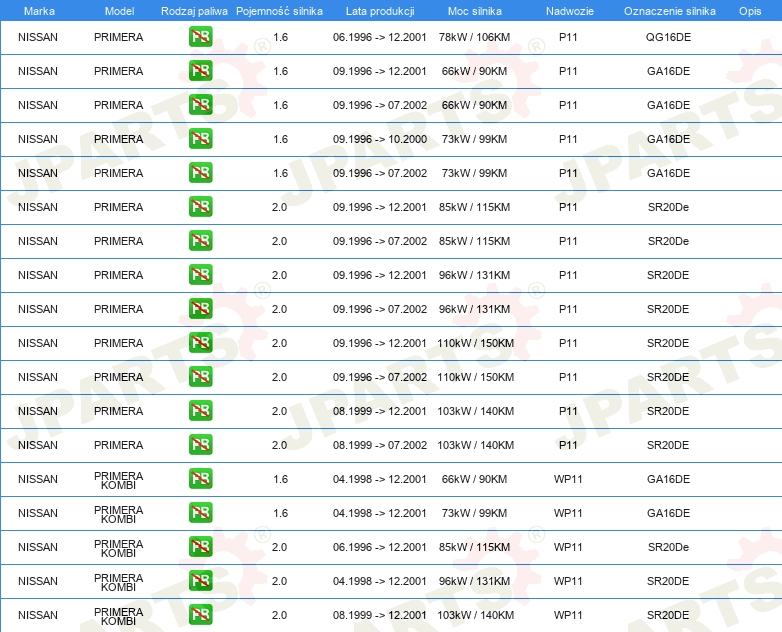
Task: Click fuel icon for Primera Kombi 73kW row
Action: pos(200,512)
